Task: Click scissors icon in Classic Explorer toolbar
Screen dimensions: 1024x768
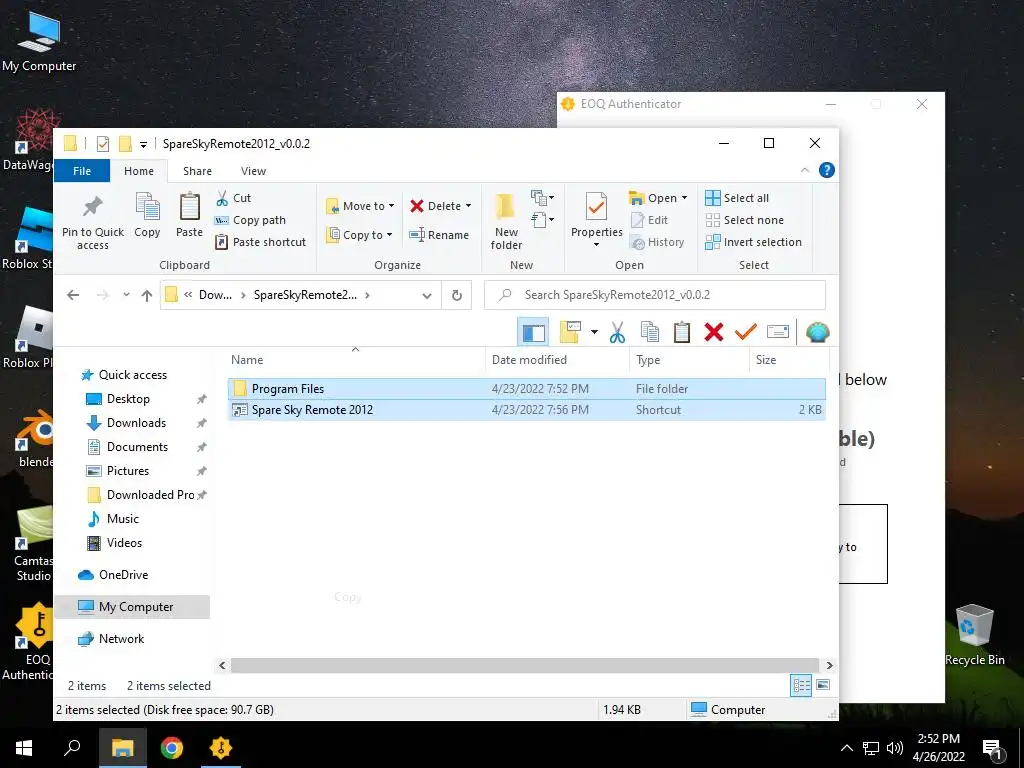Action: (x=617, y=332)
